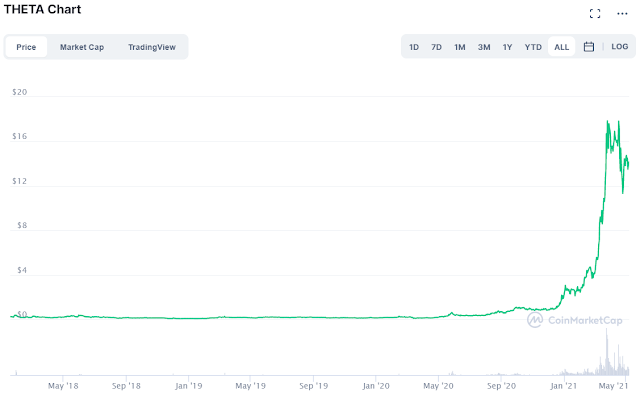The width and height of the screenshot is (640, 400).
Task: Set the chart range to YTD
Action: [x=533, y=47]
